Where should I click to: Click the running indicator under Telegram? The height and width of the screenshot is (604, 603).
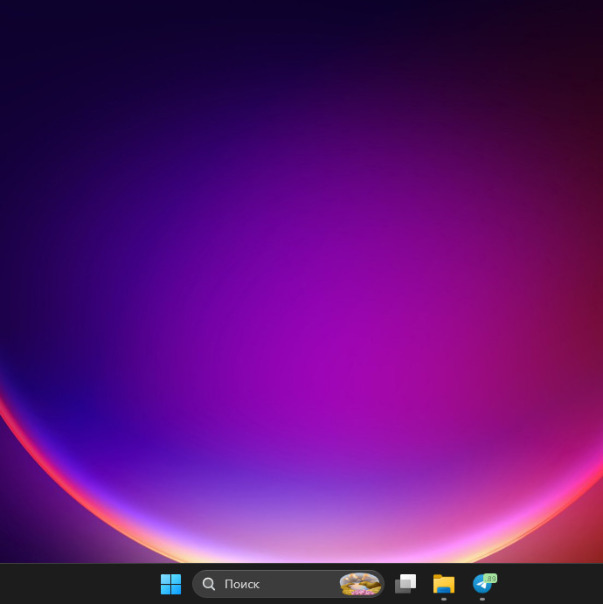click(482, 599)
